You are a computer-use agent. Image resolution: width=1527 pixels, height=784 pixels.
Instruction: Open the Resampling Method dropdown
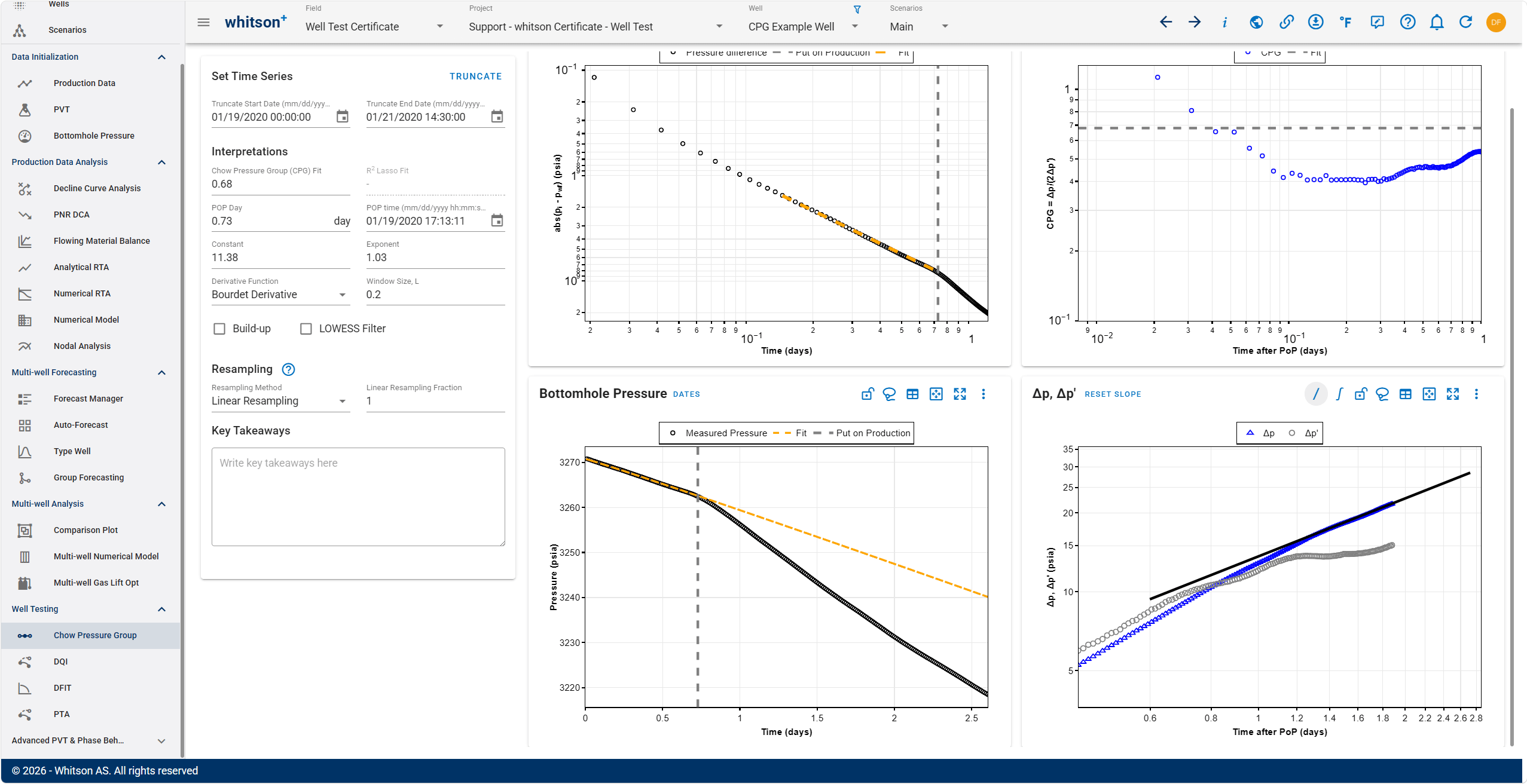pyautogui.click(x=280, y=401)
